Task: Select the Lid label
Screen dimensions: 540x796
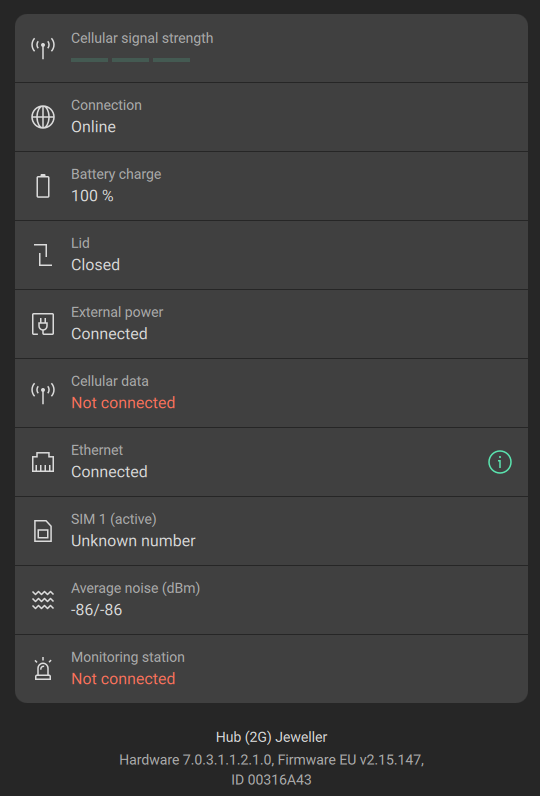Action: click(x=80, y=243)
